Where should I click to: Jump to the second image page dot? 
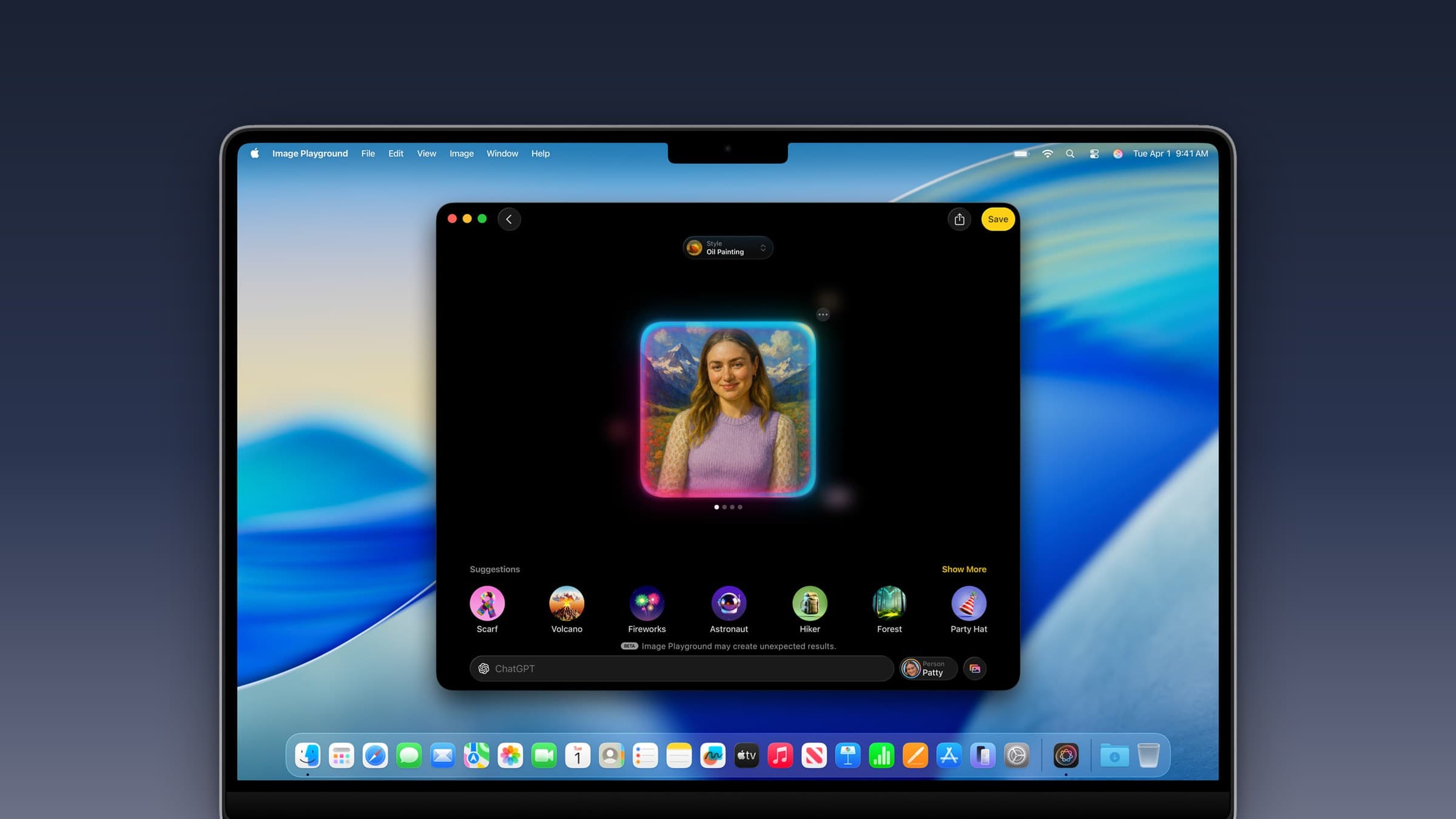coord(724,507)
